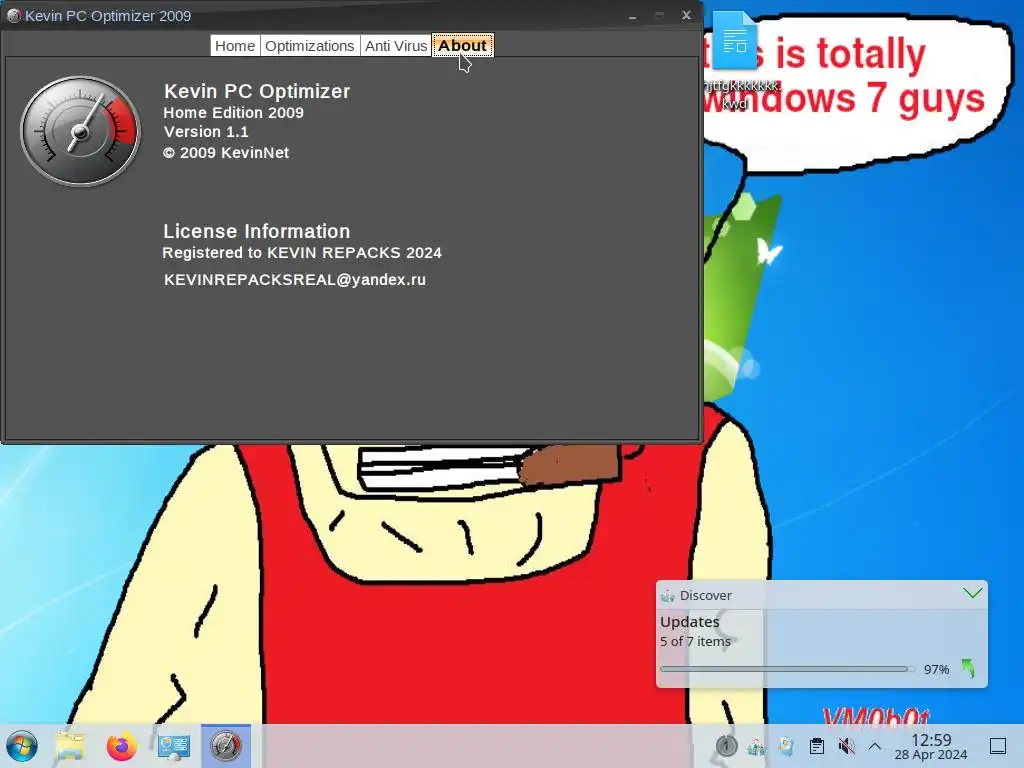Screen dimensions: 1024x768
Task: Click the picture-card tray icon
Action: [x=786, y=746]
